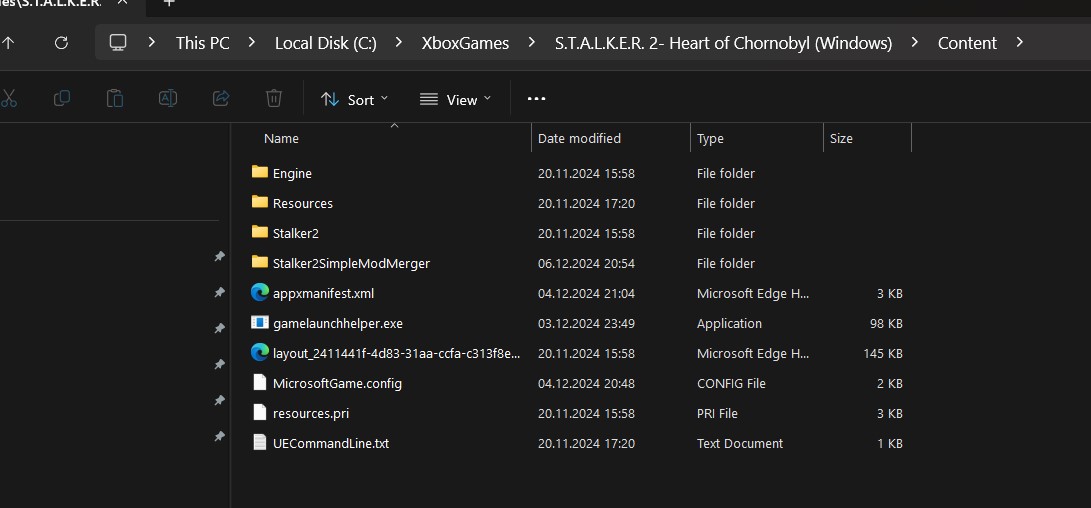Sort by the Size column header

(841, 138)
